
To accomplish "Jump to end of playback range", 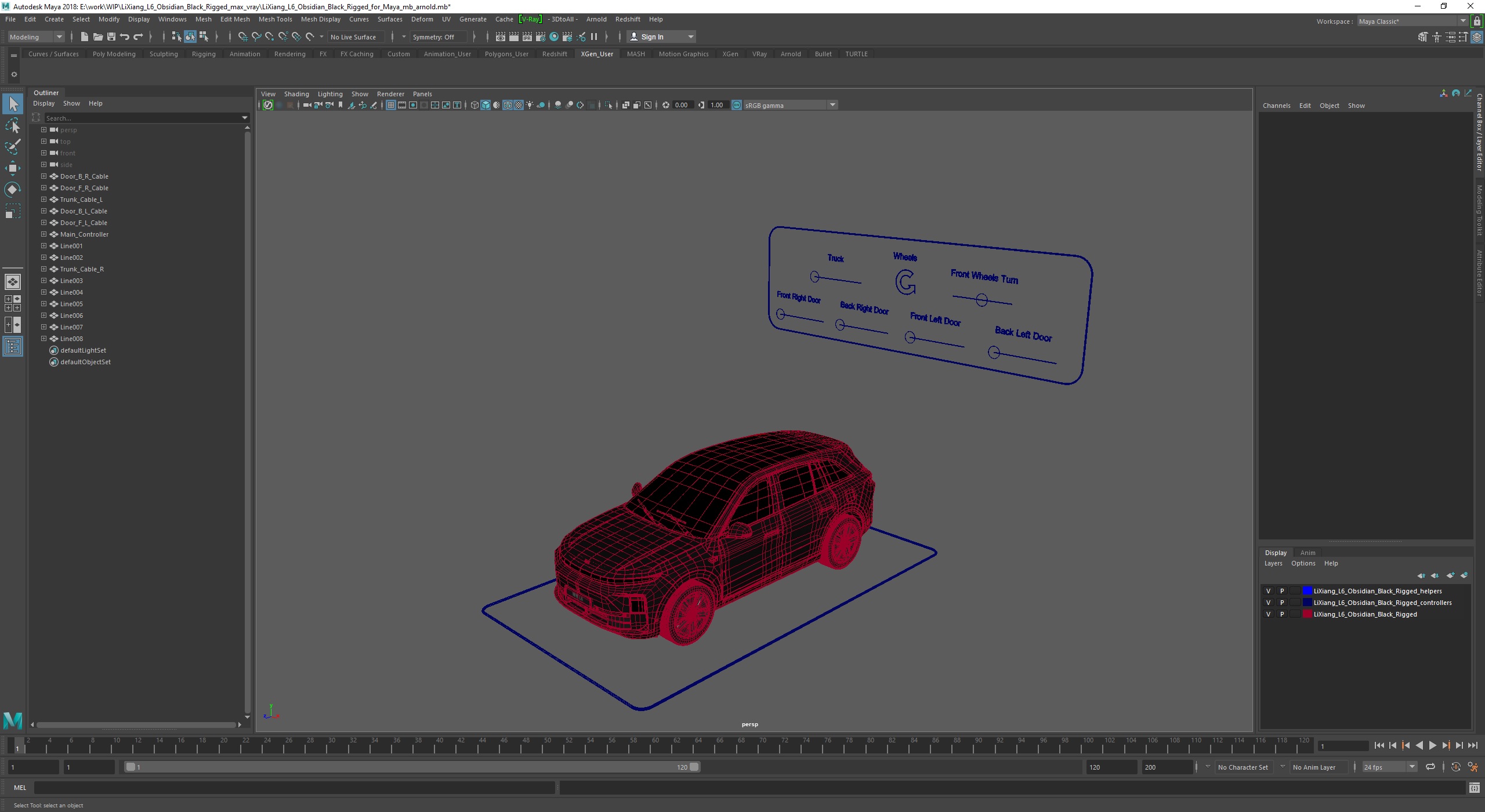I will pos(1472,746).
